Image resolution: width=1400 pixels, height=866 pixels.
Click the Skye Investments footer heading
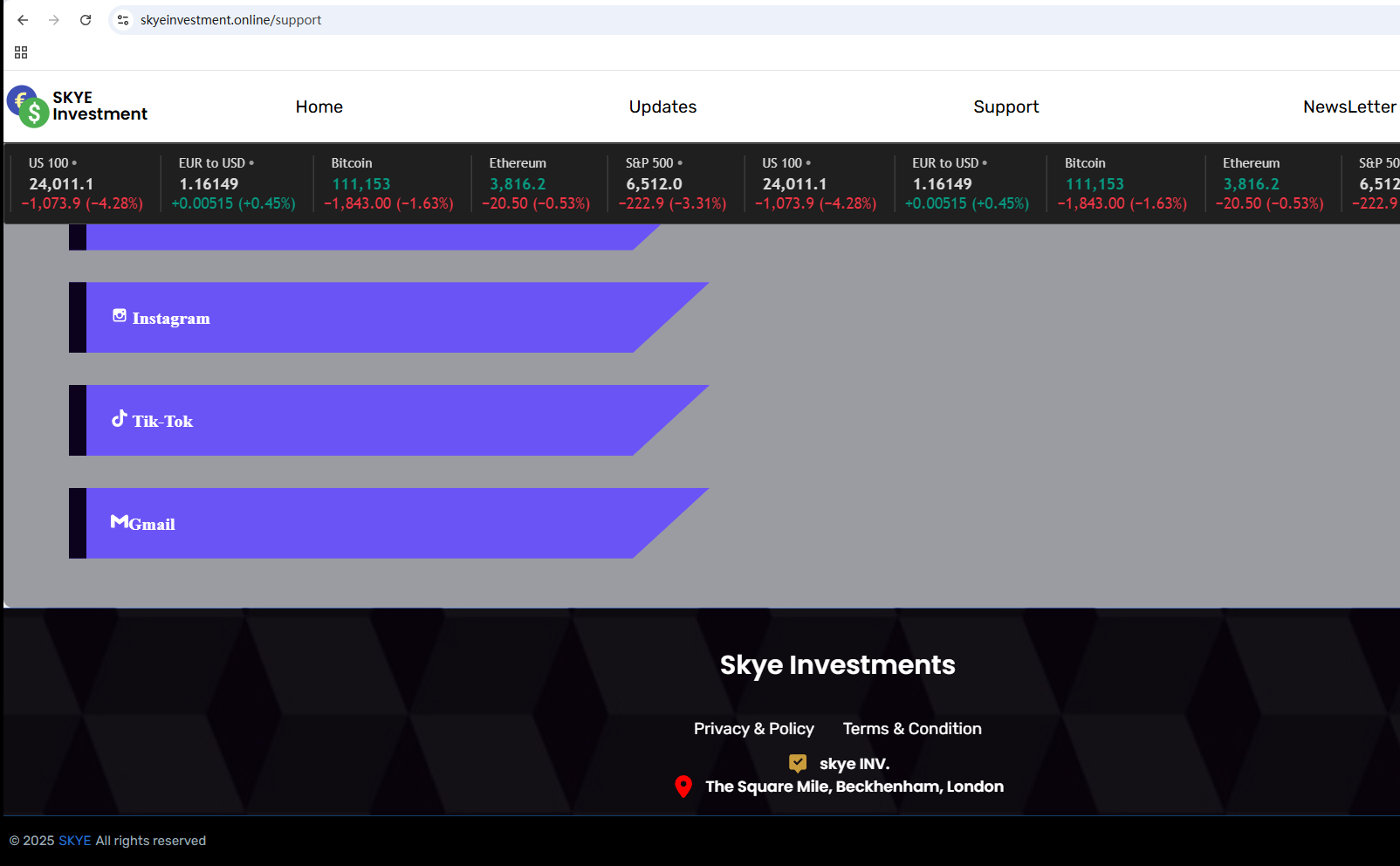[838, 665]
